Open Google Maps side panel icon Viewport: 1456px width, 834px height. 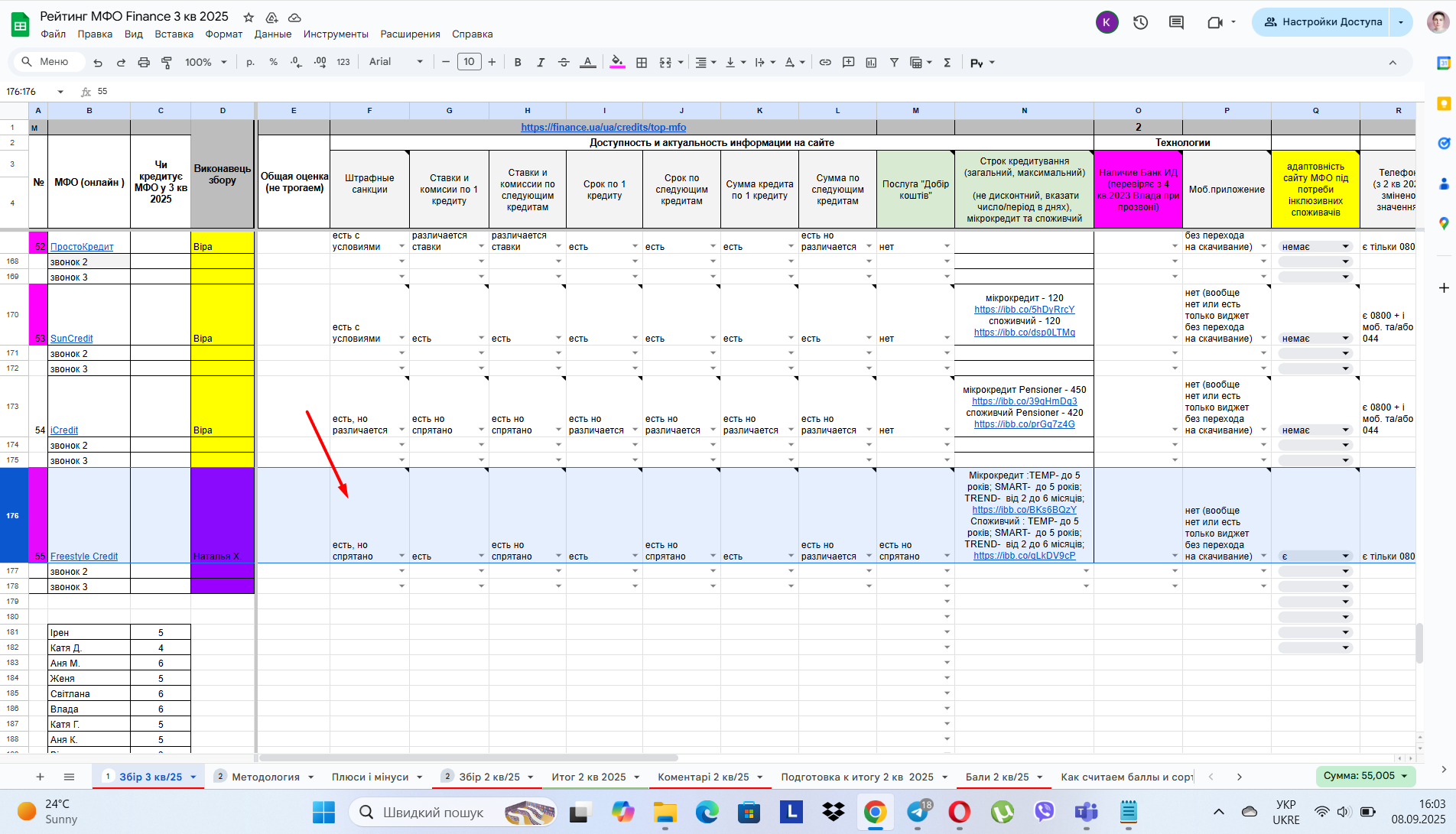tap(1444, 223)
